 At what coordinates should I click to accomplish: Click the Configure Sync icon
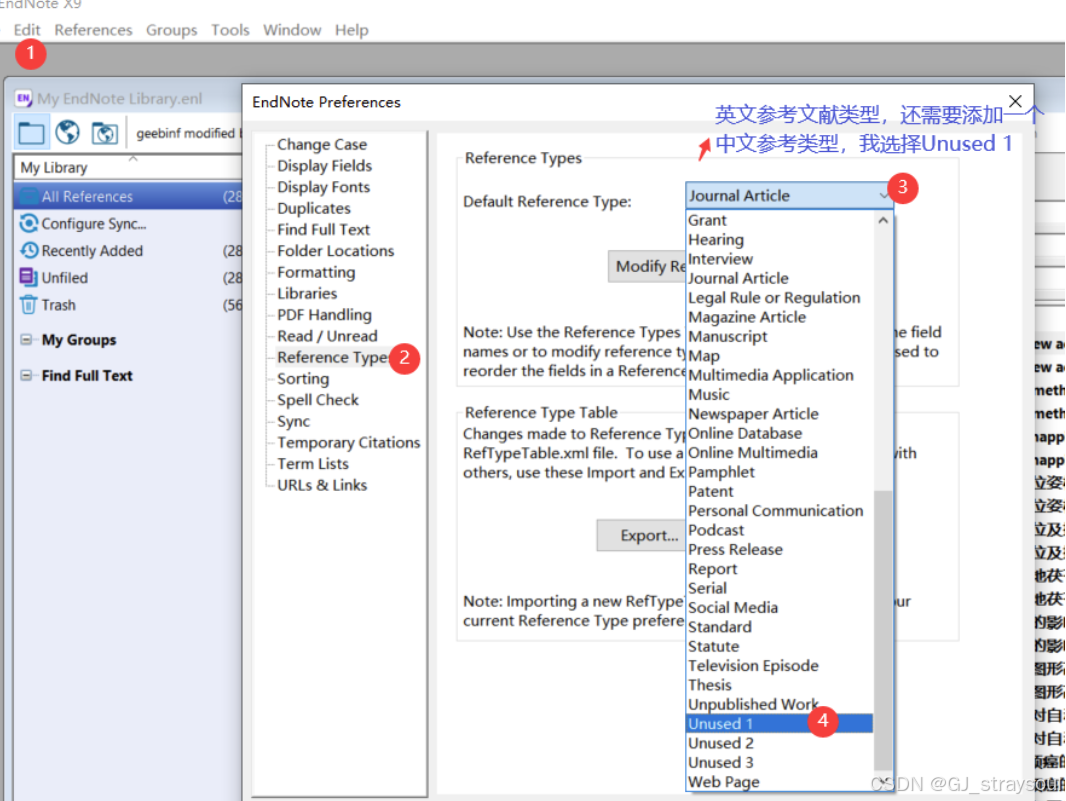(x=29, y=223)
